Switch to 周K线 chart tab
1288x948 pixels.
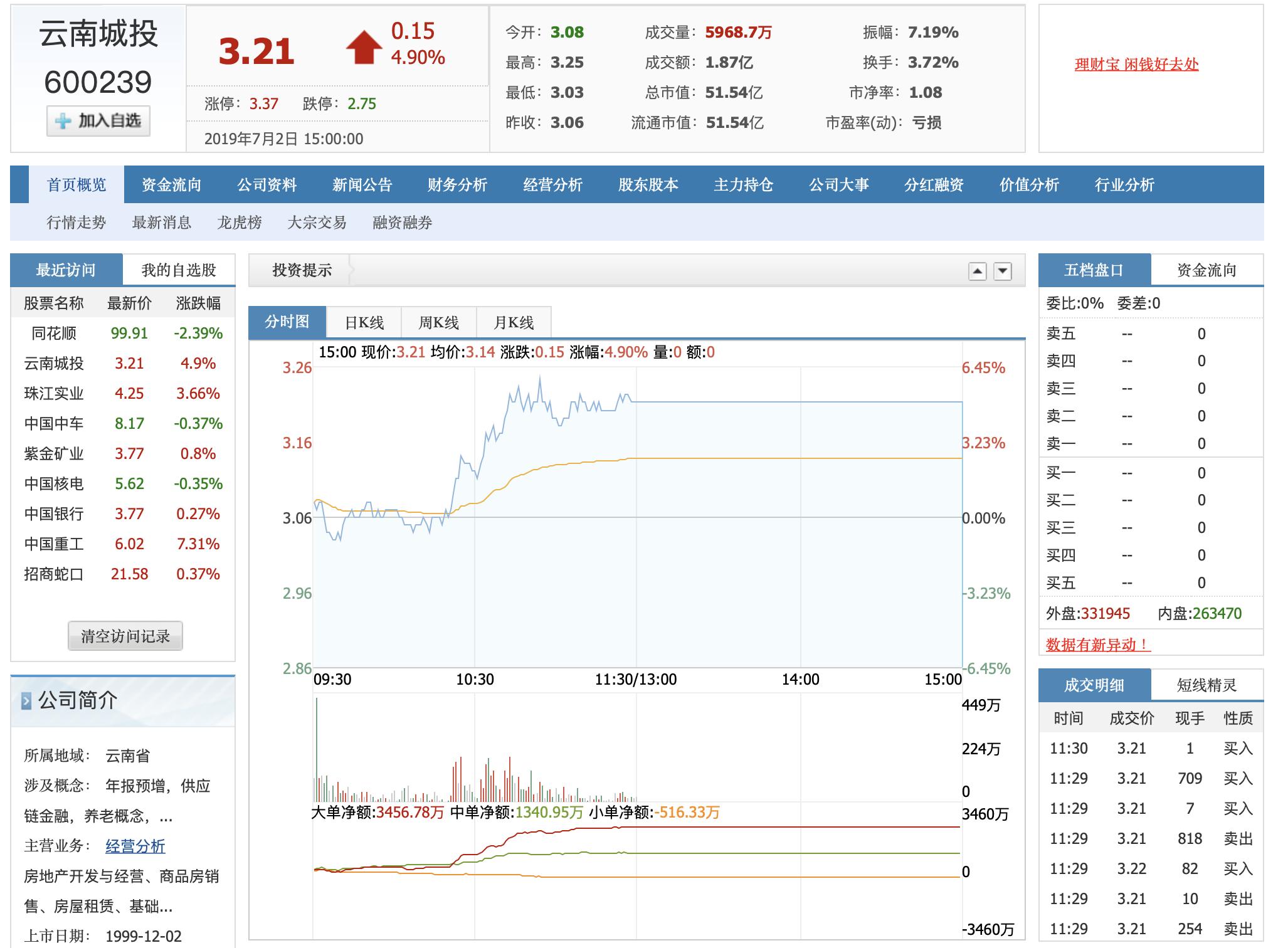pos(438,323)
